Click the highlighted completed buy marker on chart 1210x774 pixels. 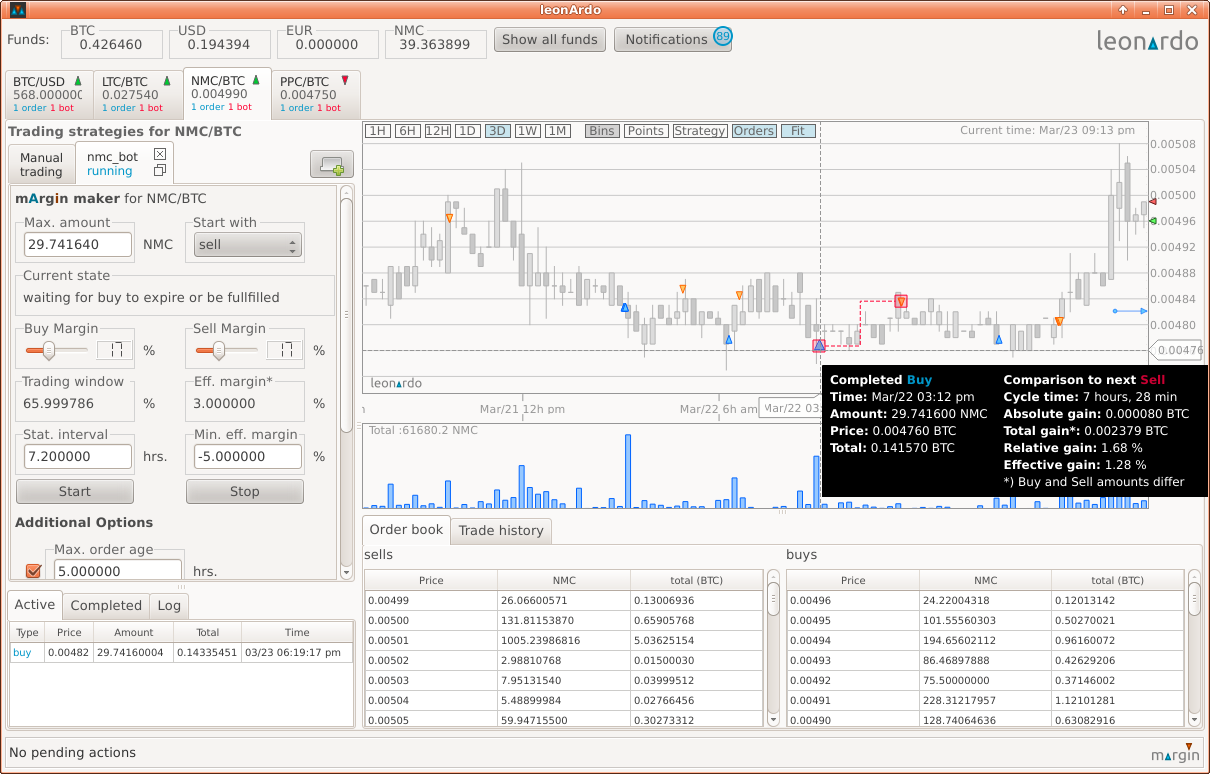click(x=819, y=345)
